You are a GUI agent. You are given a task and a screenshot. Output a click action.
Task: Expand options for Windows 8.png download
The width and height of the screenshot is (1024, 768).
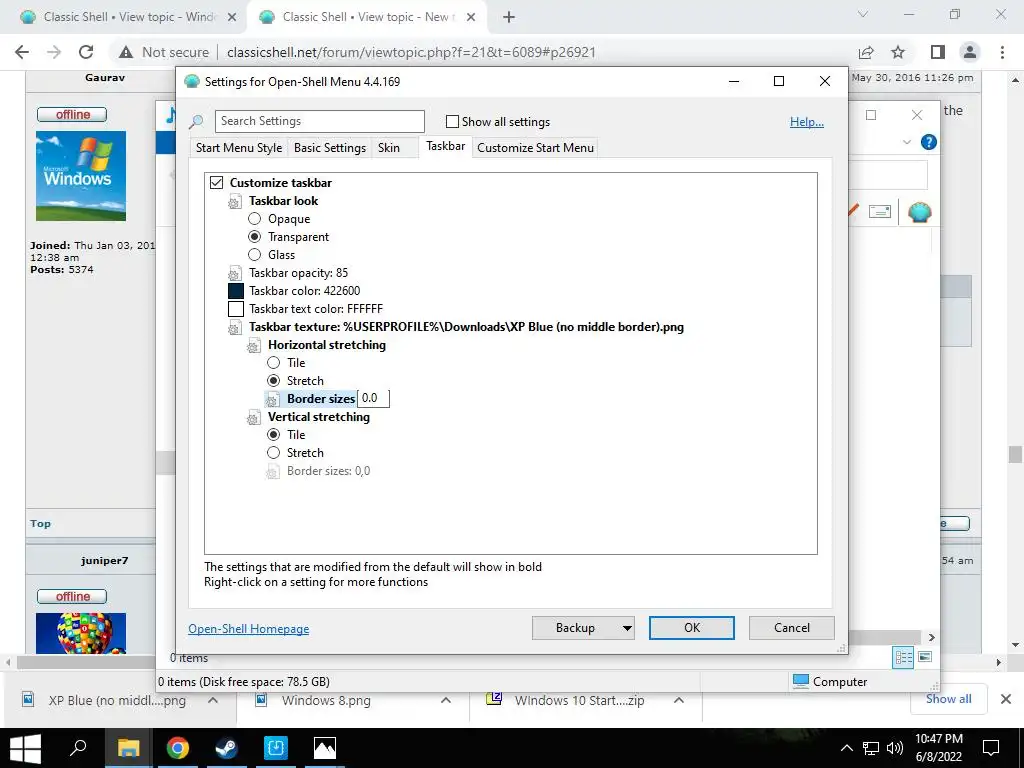(446, 700)
